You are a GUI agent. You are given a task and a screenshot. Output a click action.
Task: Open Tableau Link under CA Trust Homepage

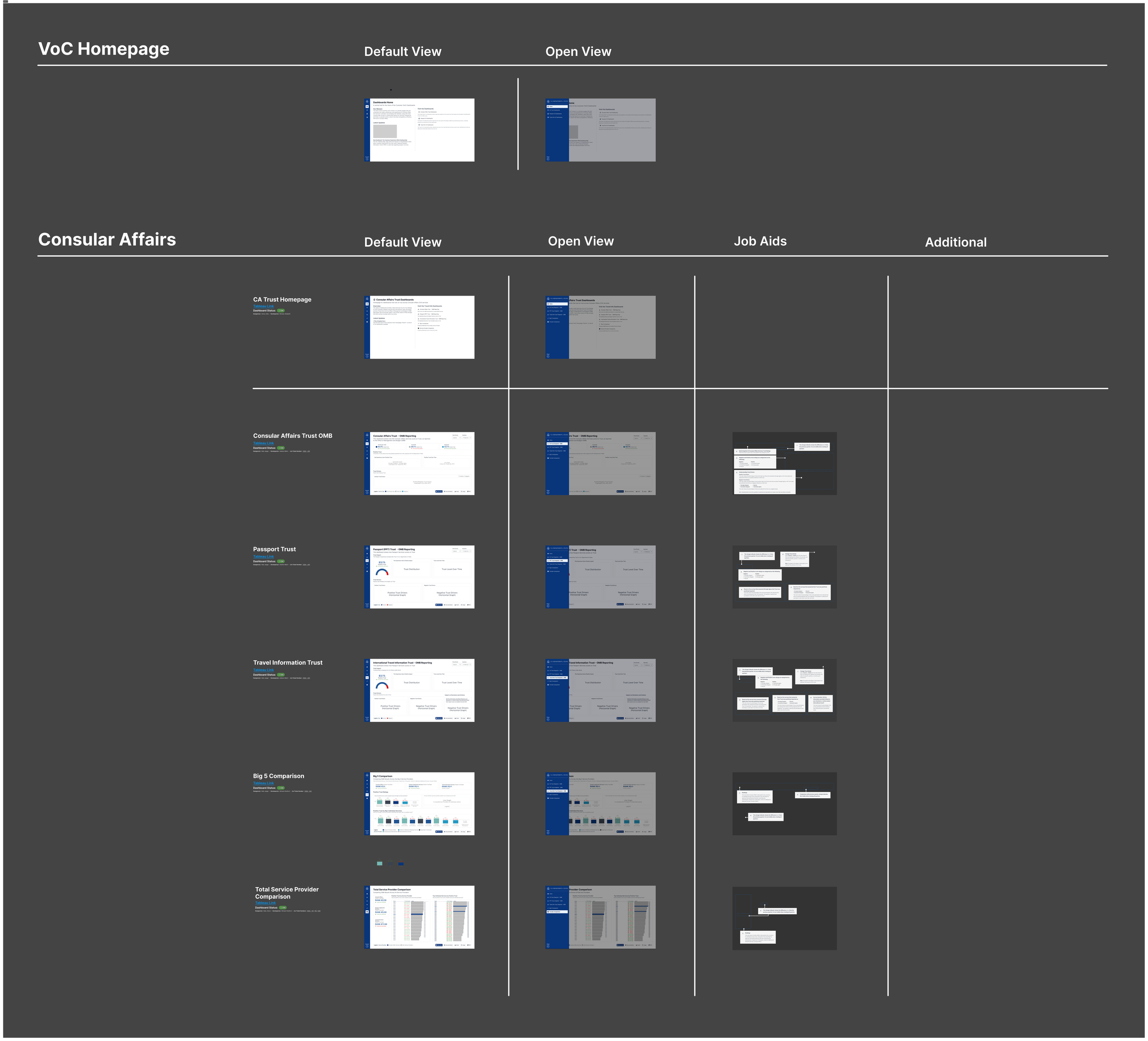pyautogui.click(x=263, y=306)
